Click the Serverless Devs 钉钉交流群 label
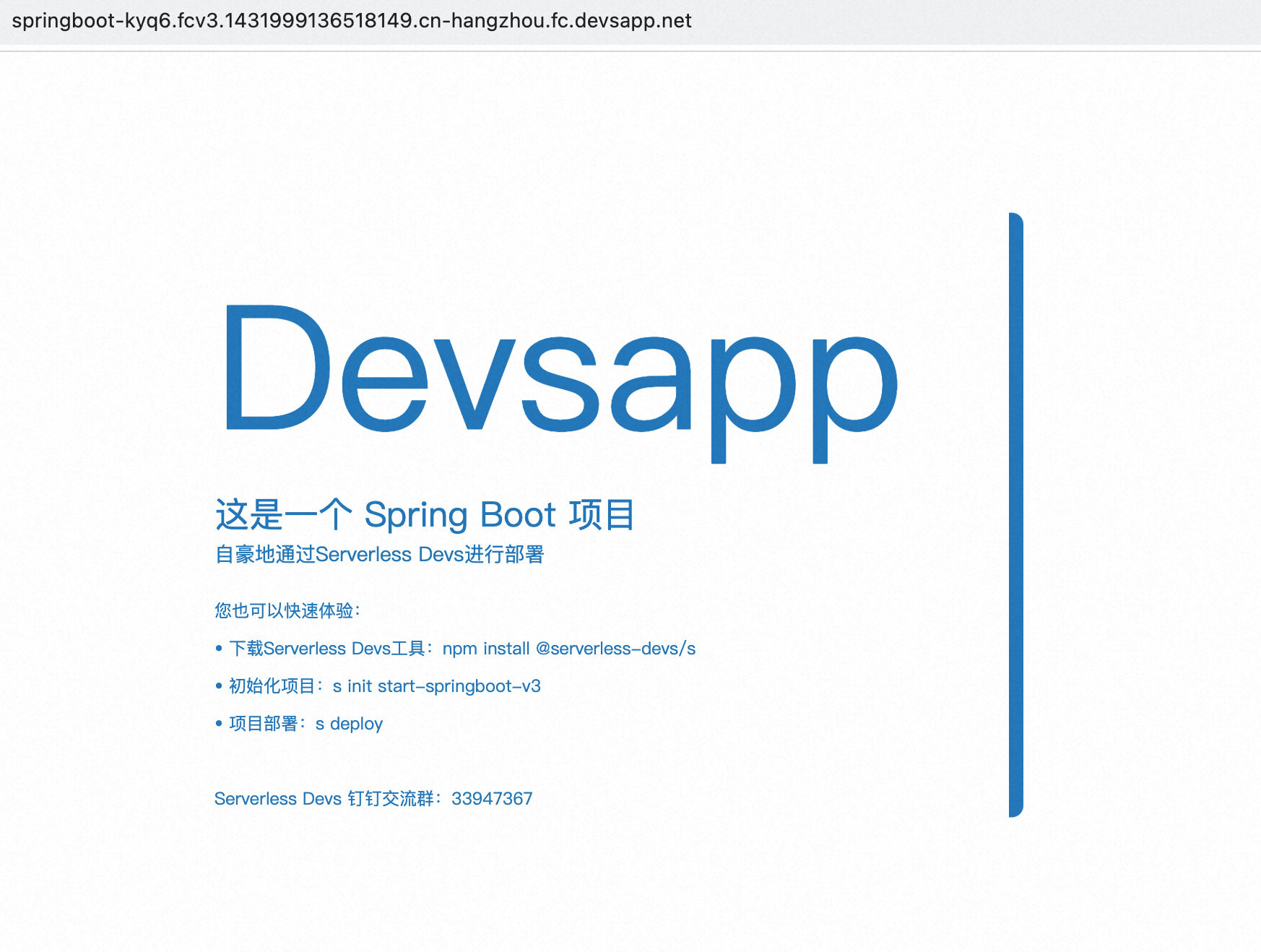 (324, 799)
